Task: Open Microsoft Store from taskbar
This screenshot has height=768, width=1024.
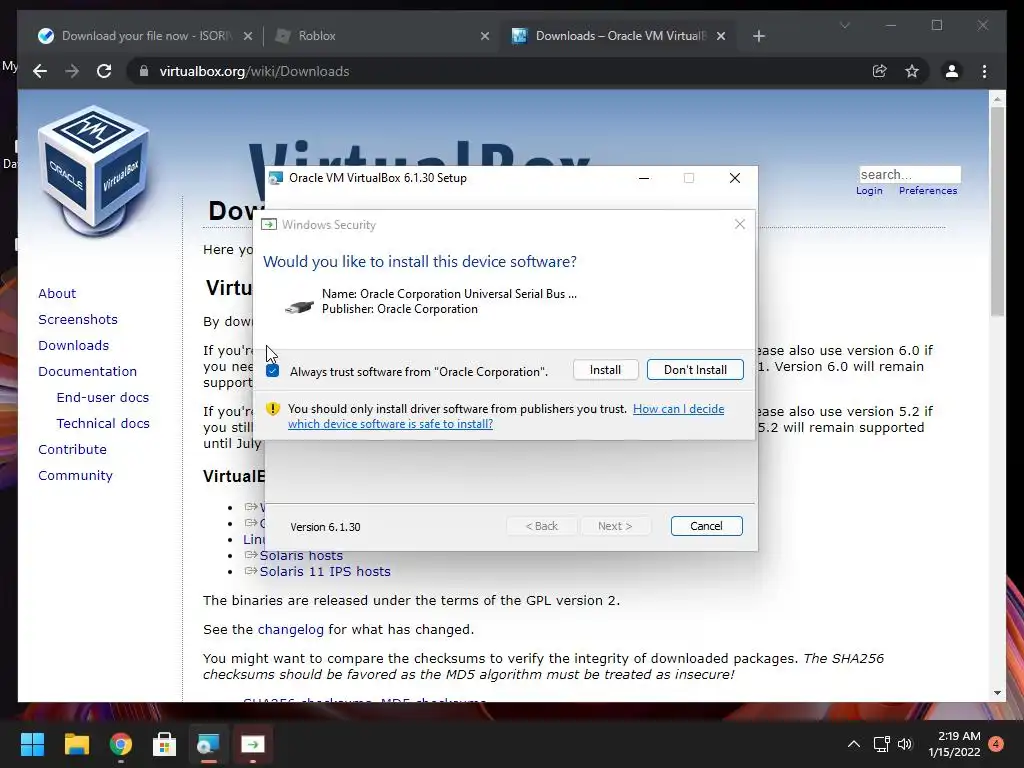Action: click(x=165, y=744)
